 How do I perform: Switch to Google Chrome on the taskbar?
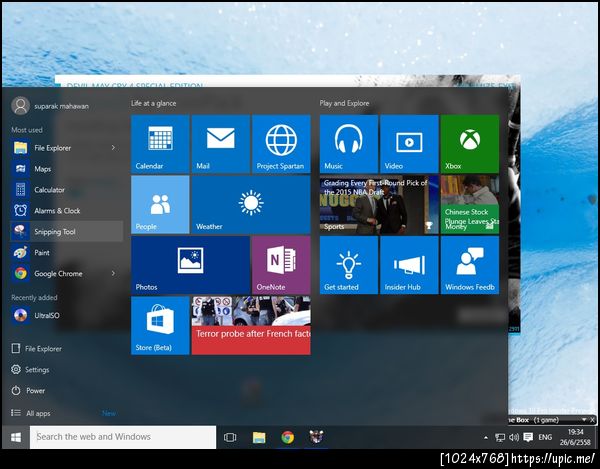pos(288,437)
